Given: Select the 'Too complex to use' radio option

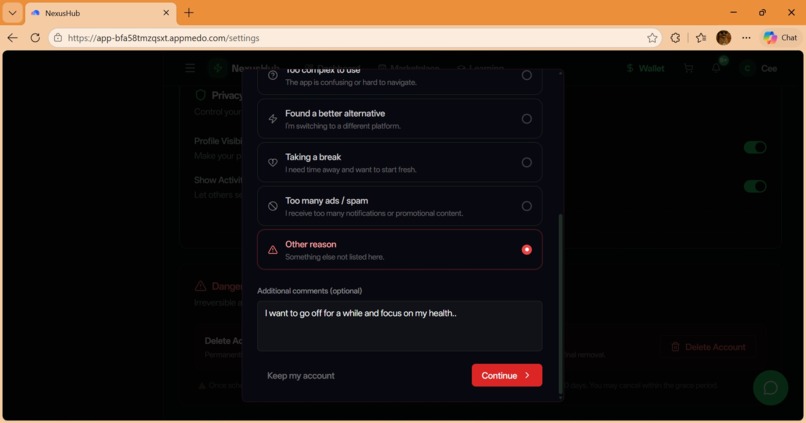Looking at the screenshot, I should pos(526,75).
